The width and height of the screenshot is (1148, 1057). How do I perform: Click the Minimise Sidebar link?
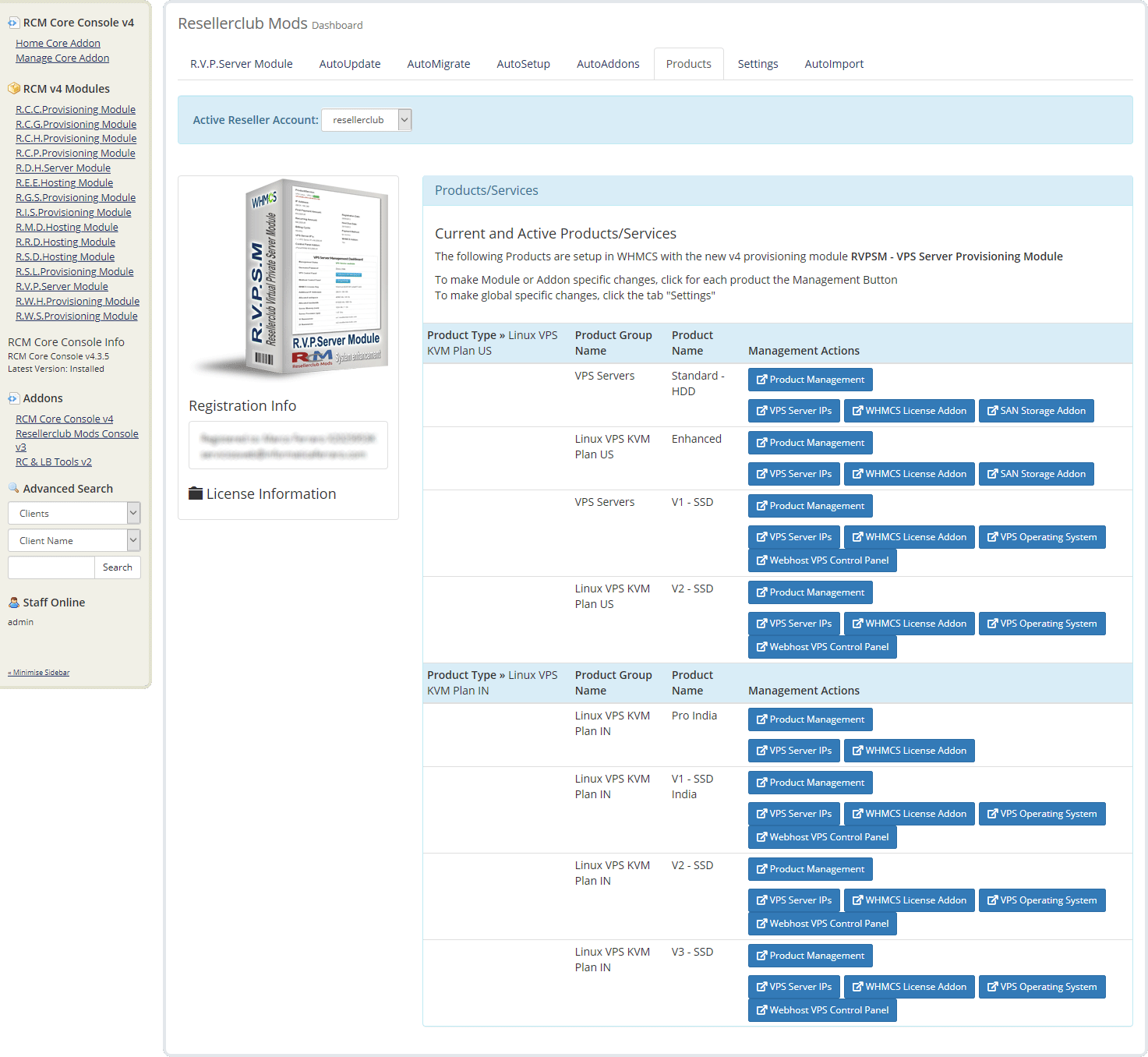click(39, 672)
